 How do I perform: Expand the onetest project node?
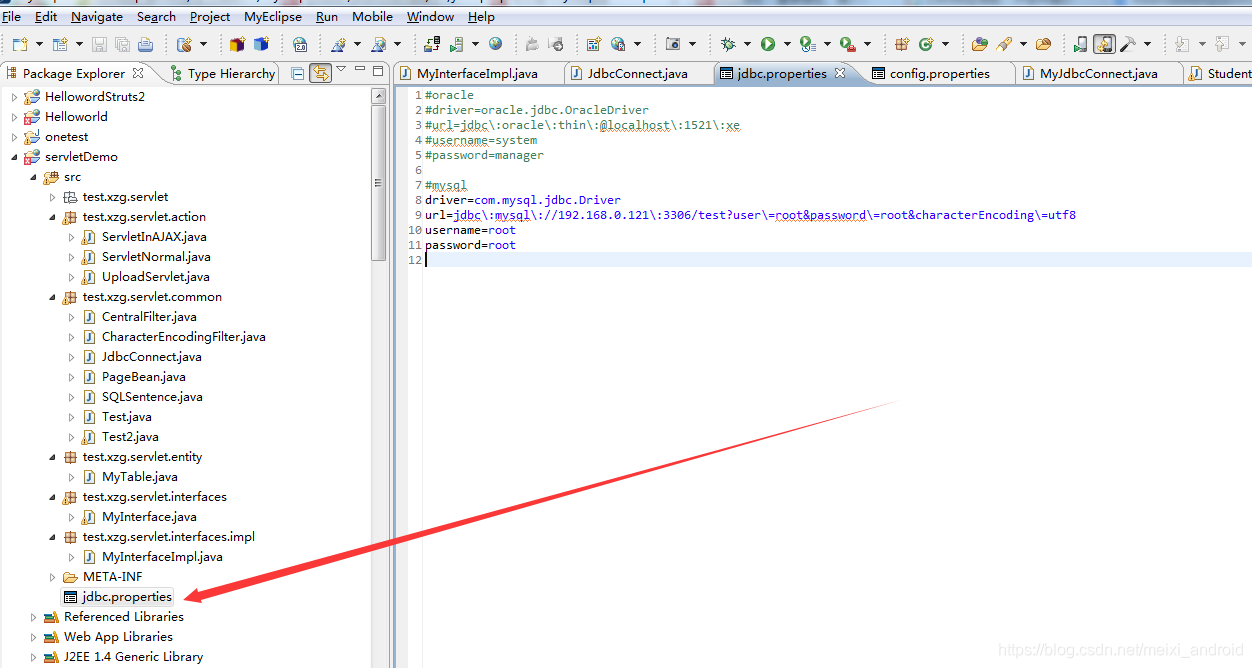coord(14,137)
